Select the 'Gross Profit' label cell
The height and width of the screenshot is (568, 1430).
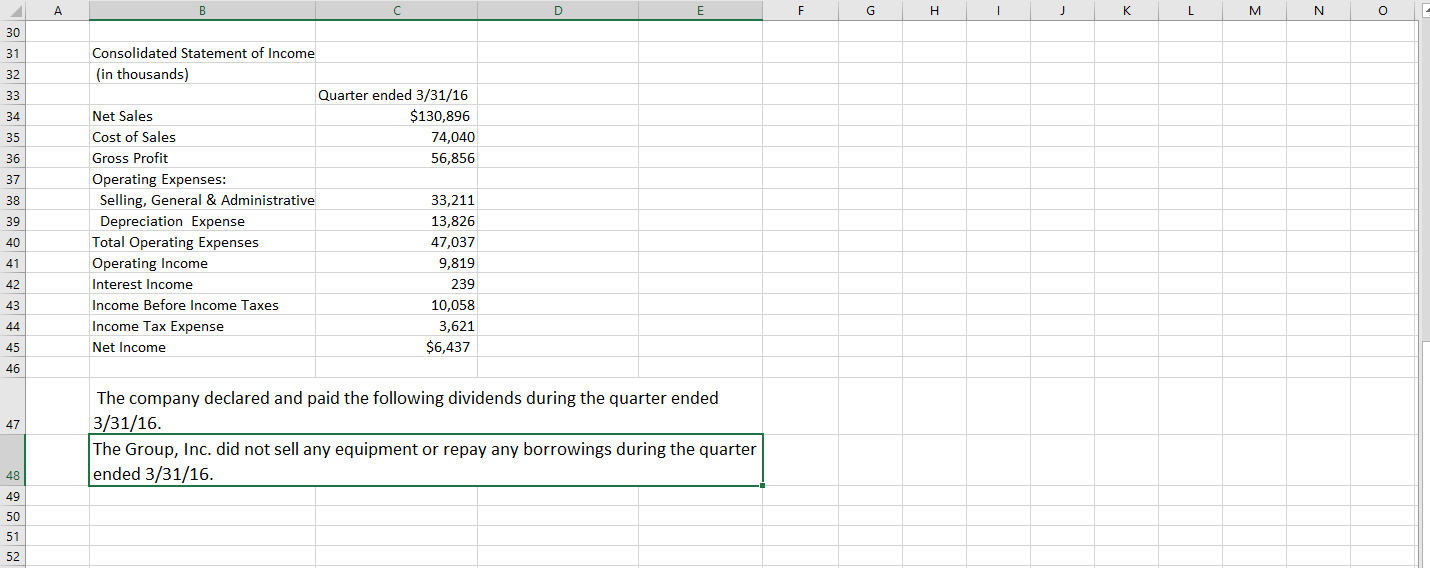click(x=202, y=158)
